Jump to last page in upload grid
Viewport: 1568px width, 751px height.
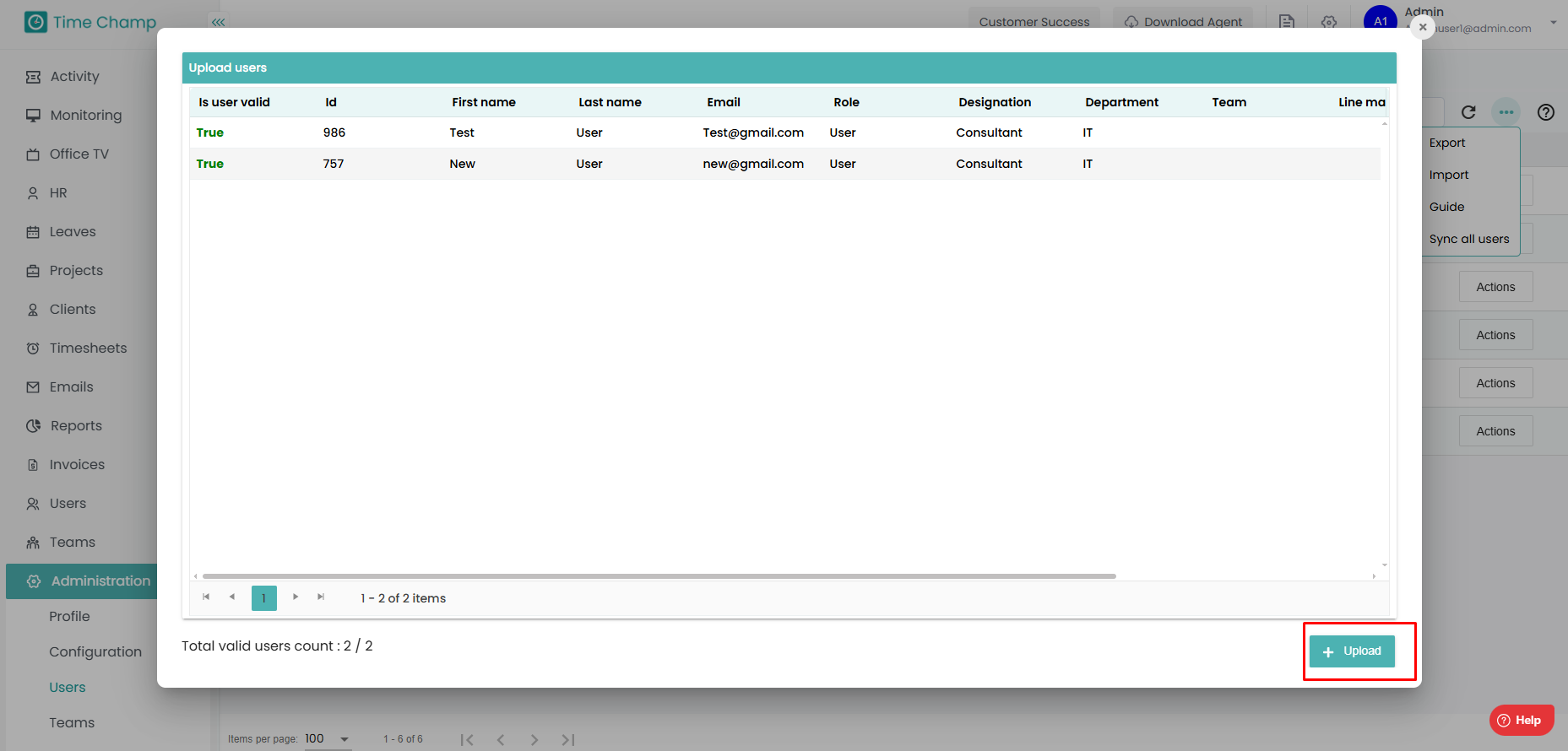point(321,597)
